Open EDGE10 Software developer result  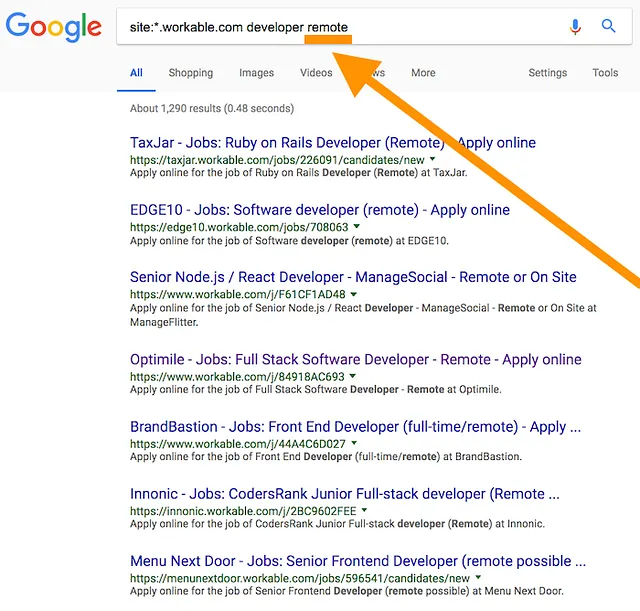[x=320, y=210]
